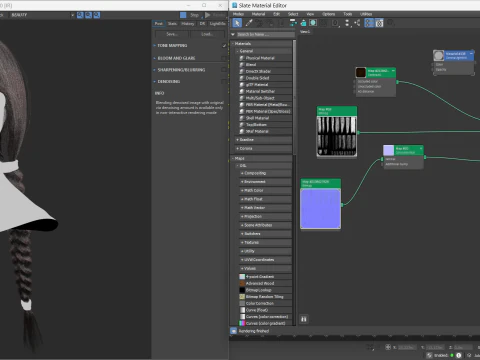Switch to the Stats tab
This screenshot has width=480, height=360.
[172, 24]
